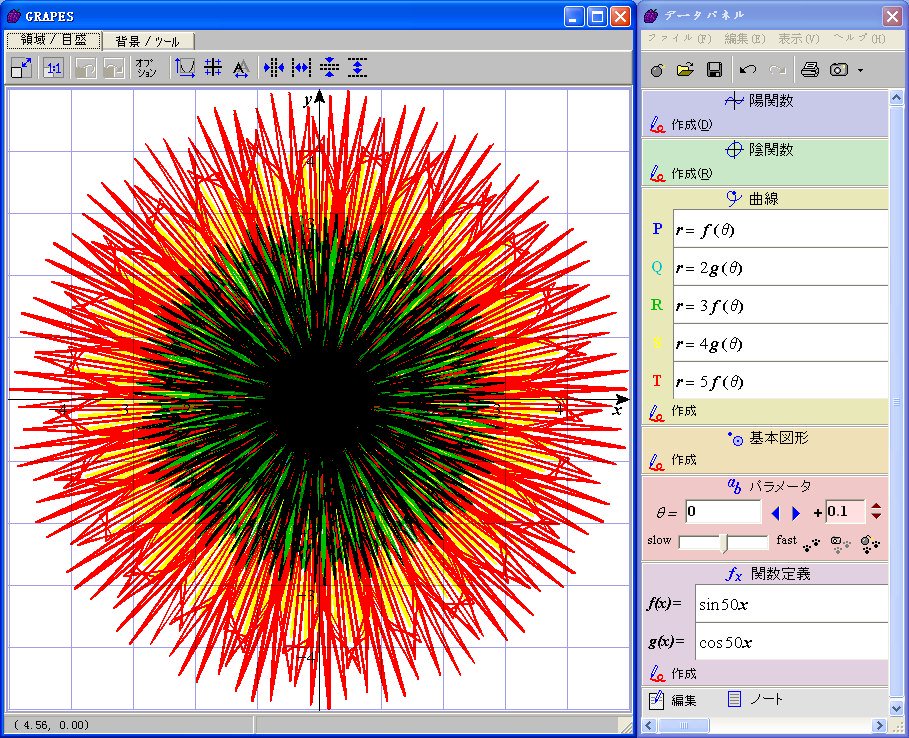Click the first footprint animation icon

click(812, 544)
